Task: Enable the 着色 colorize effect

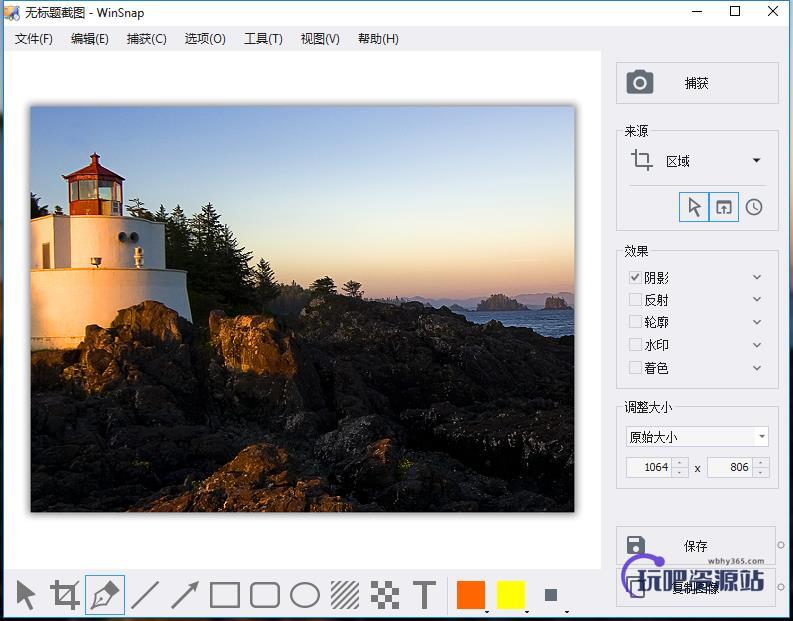Action: (x=635, y=368)
